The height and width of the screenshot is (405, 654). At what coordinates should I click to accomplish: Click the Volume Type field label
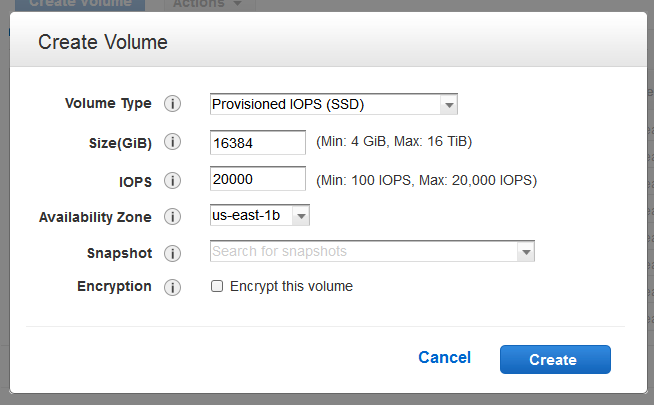coord(108,103)
